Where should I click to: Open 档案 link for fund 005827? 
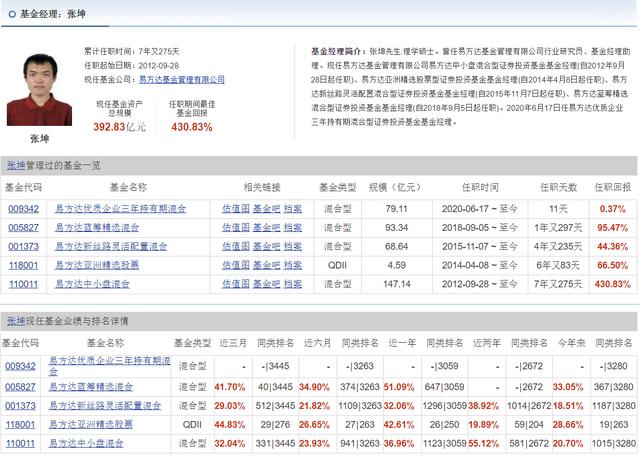[x=293, y=228]
